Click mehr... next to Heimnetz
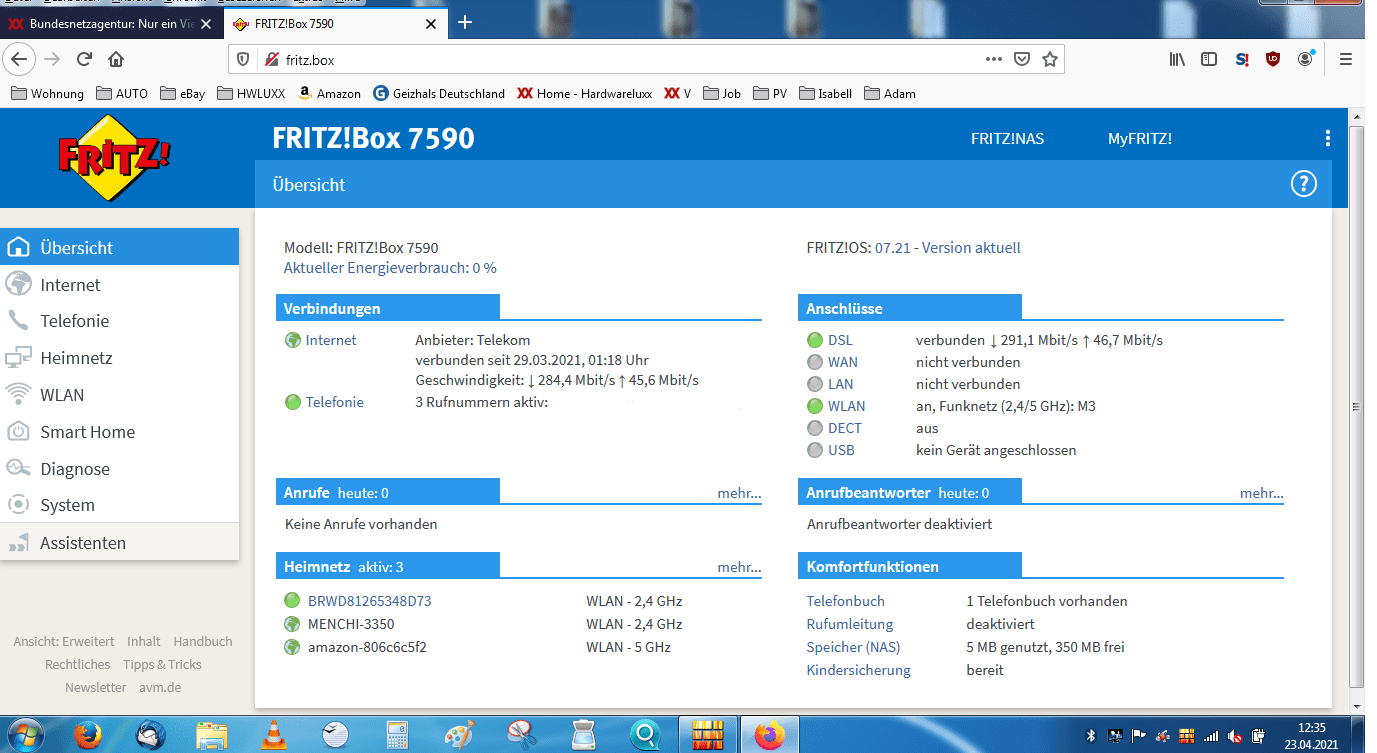Screen dimensions: 1377x753 click(x=739, y=567)
